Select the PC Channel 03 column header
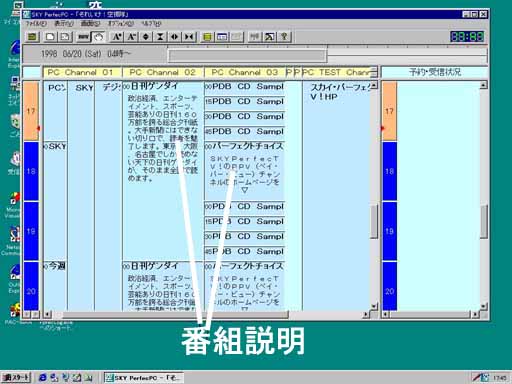The height and width of the screenshot is (384, 512). (245, 72)
